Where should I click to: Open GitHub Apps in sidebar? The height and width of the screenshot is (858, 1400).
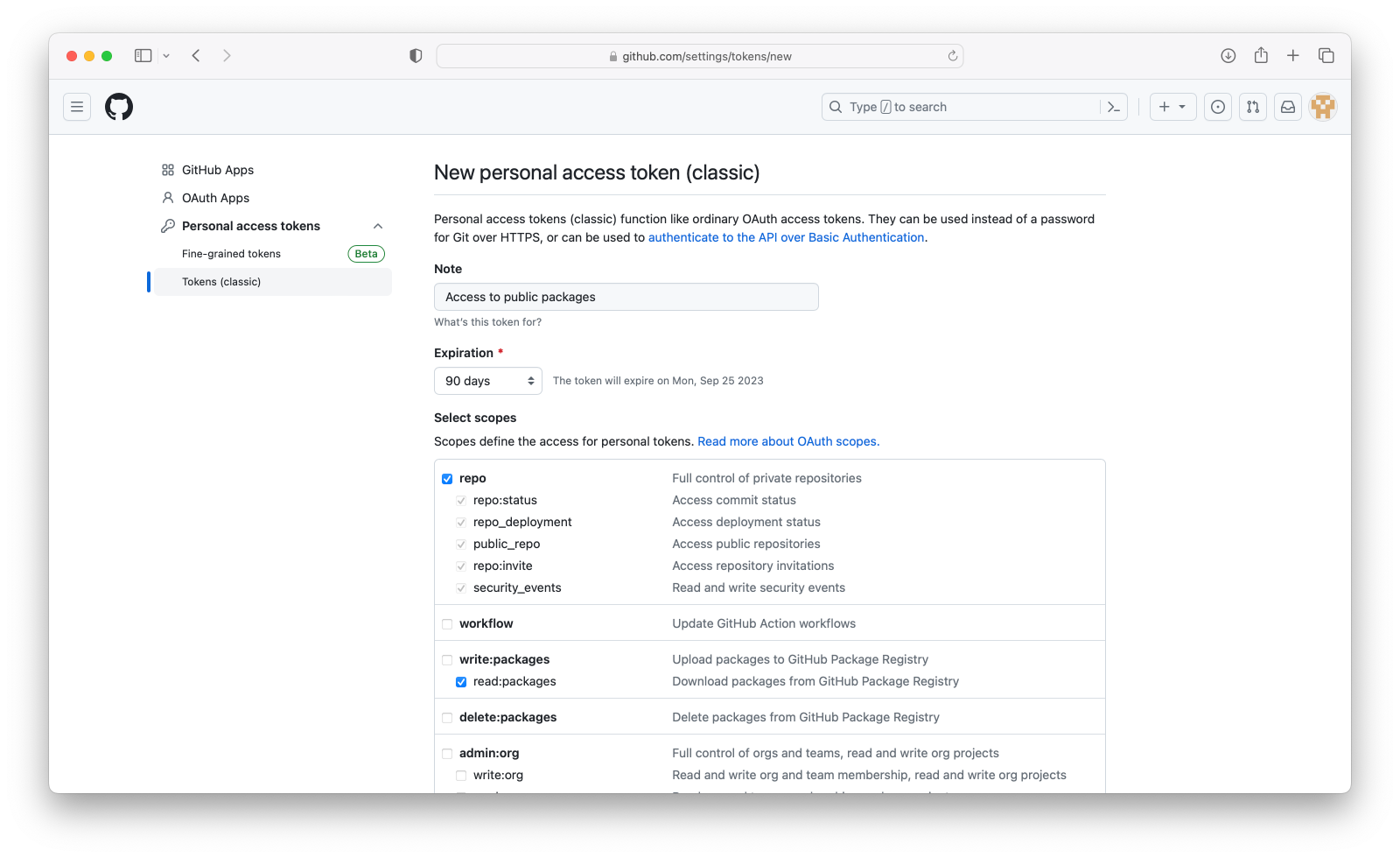tap(218, 170)
